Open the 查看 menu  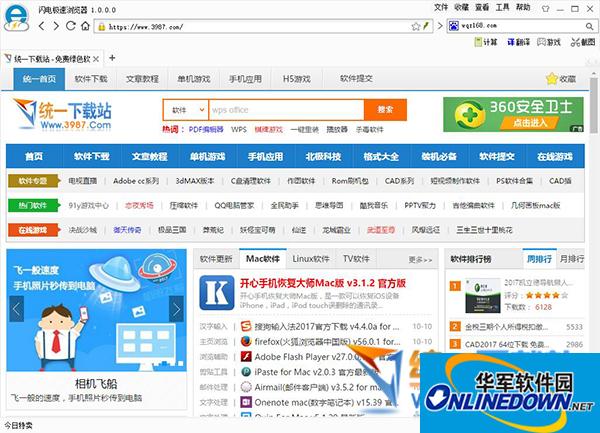(x=482, y=7)
